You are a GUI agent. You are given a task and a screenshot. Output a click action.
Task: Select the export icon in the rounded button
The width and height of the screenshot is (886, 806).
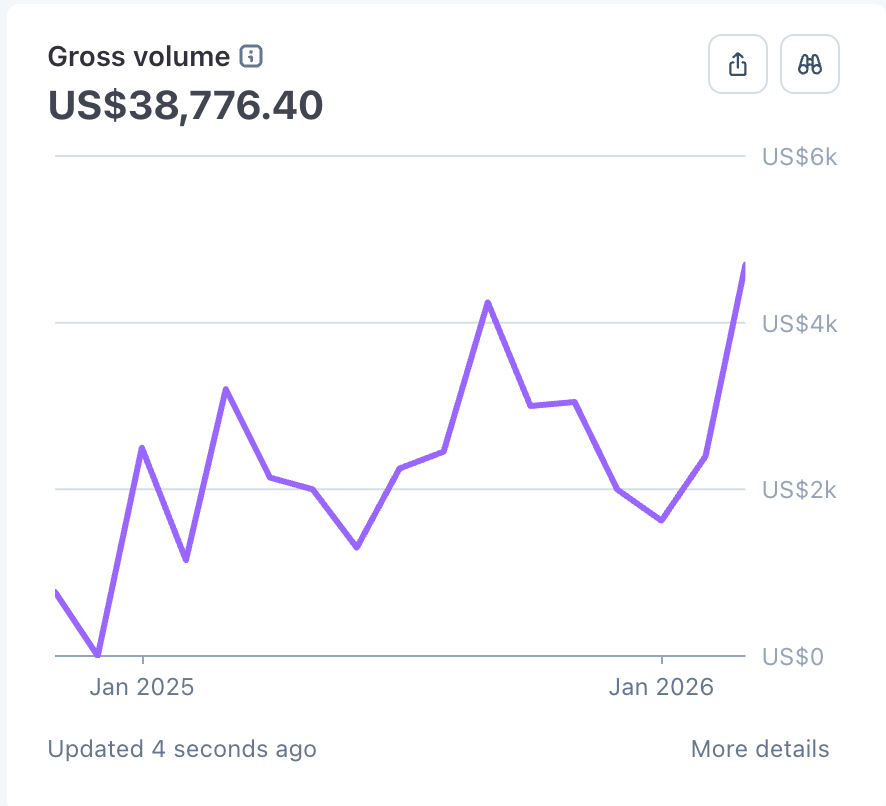click(x=738, y=63)
